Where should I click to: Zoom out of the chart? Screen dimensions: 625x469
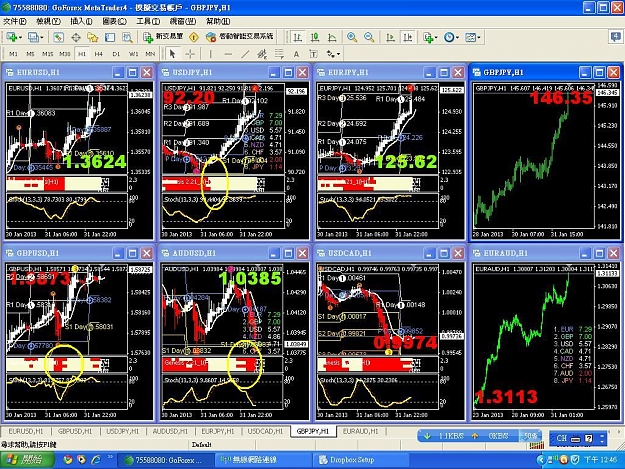point(369,37)
